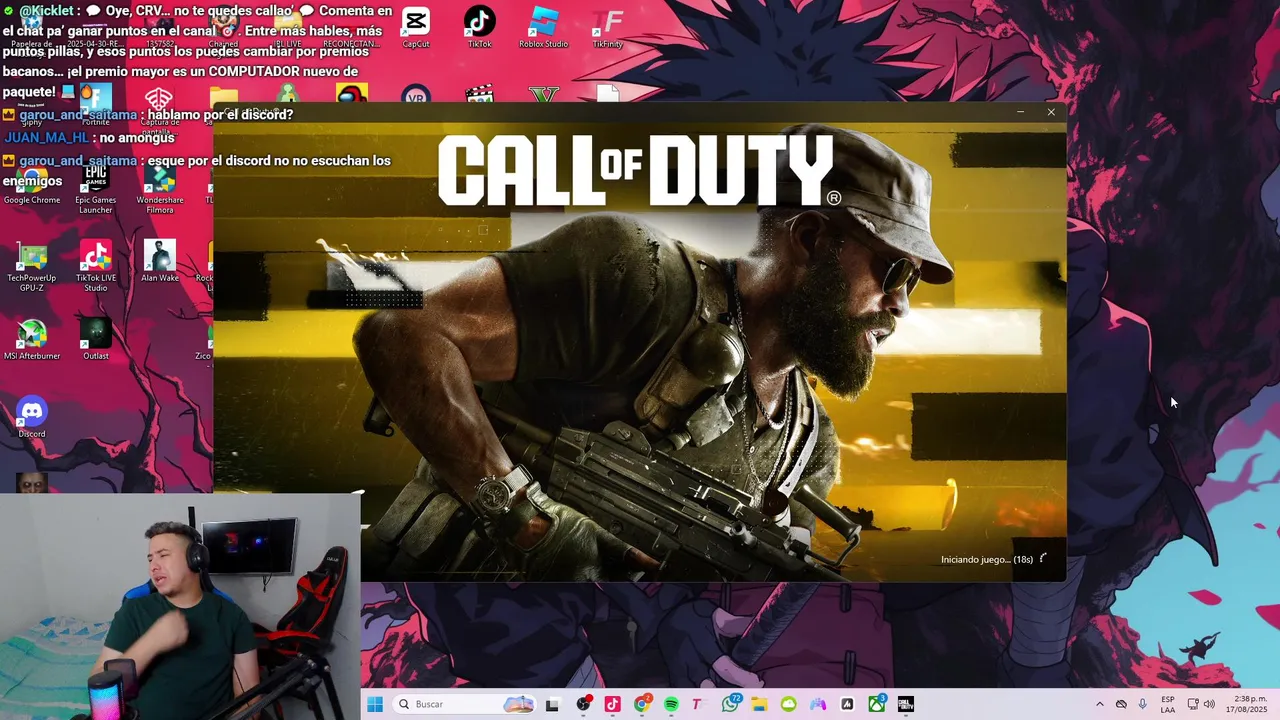This screenshot has width=1280, height=720.
Task: Open the volume tray icon
Action: [x=1209, y=704]
